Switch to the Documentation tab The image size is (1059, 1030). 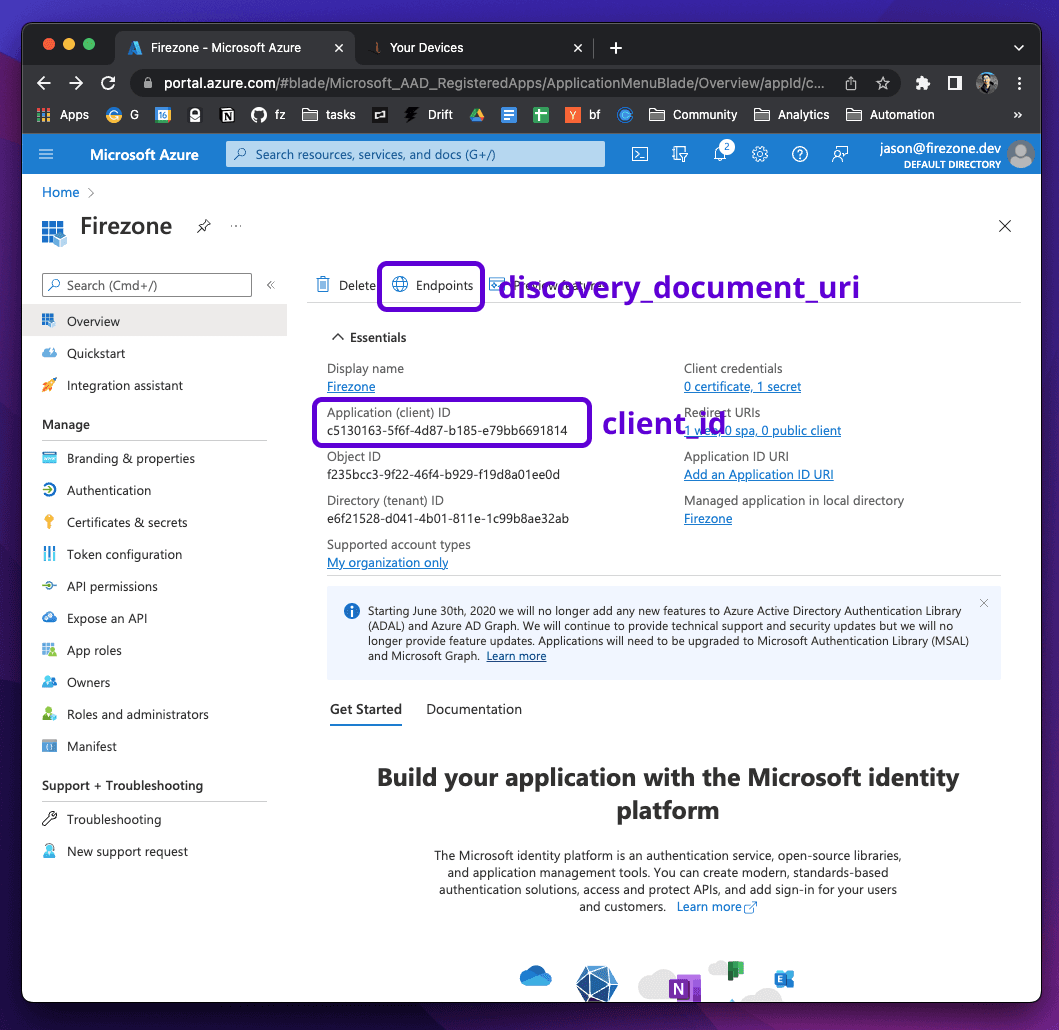(x=473, y=709)
